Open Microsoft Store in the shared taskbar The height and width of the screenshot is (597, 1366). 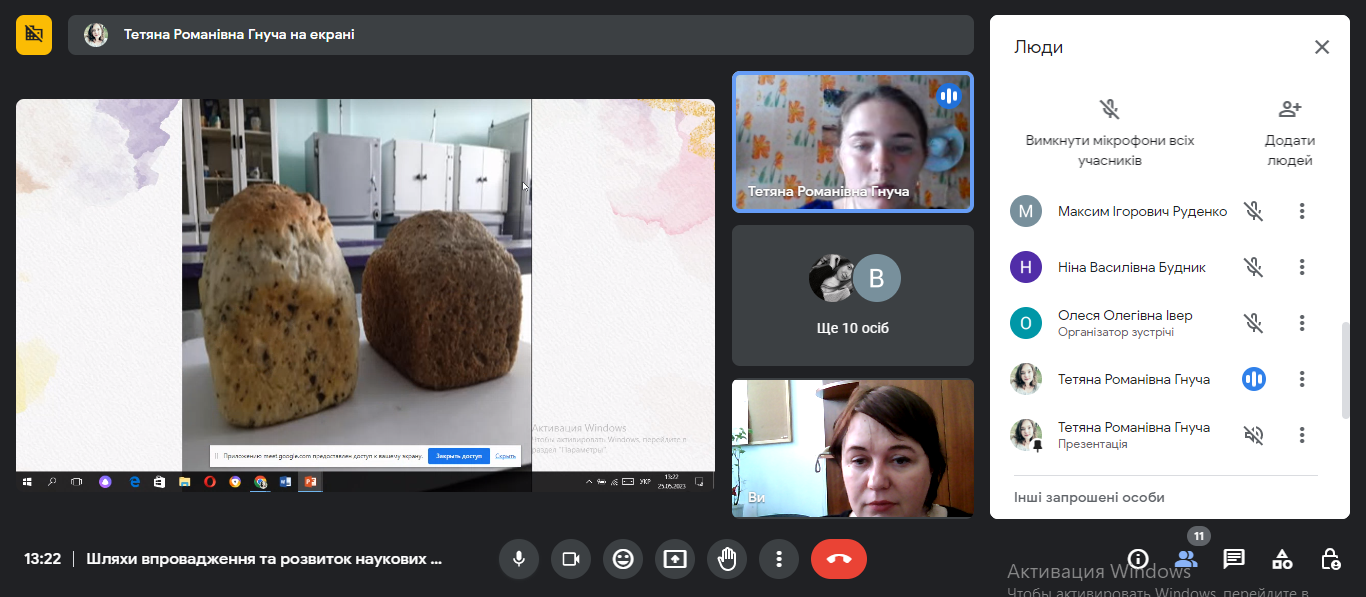159,482
